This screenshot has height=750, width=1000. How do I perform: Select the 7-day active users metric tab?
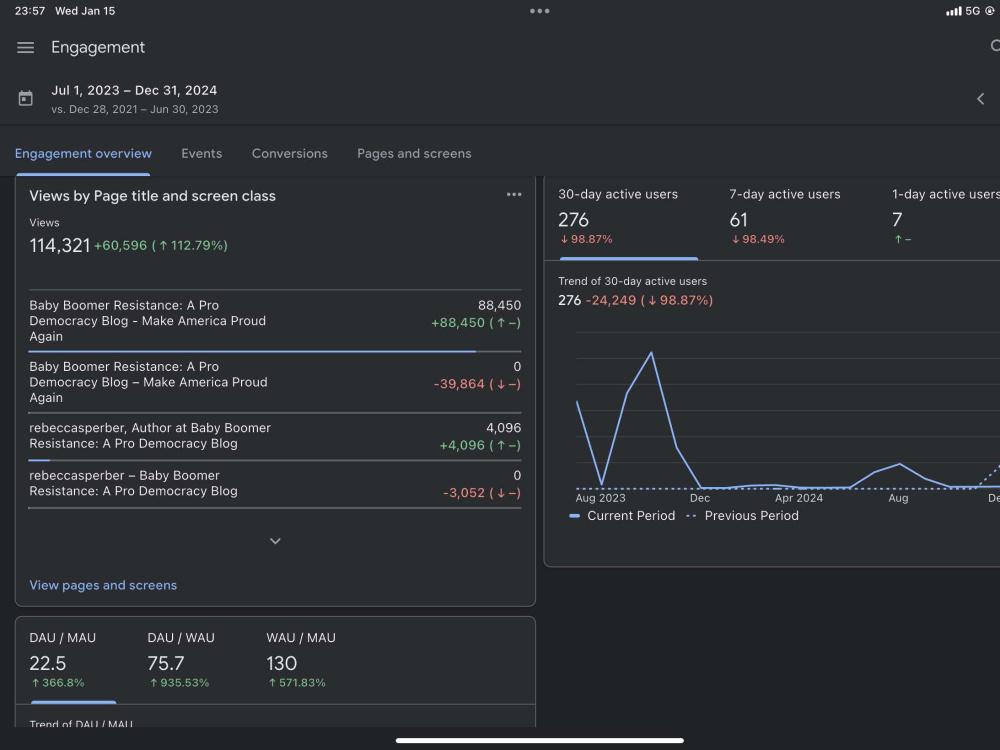click(x=785, y=217)
